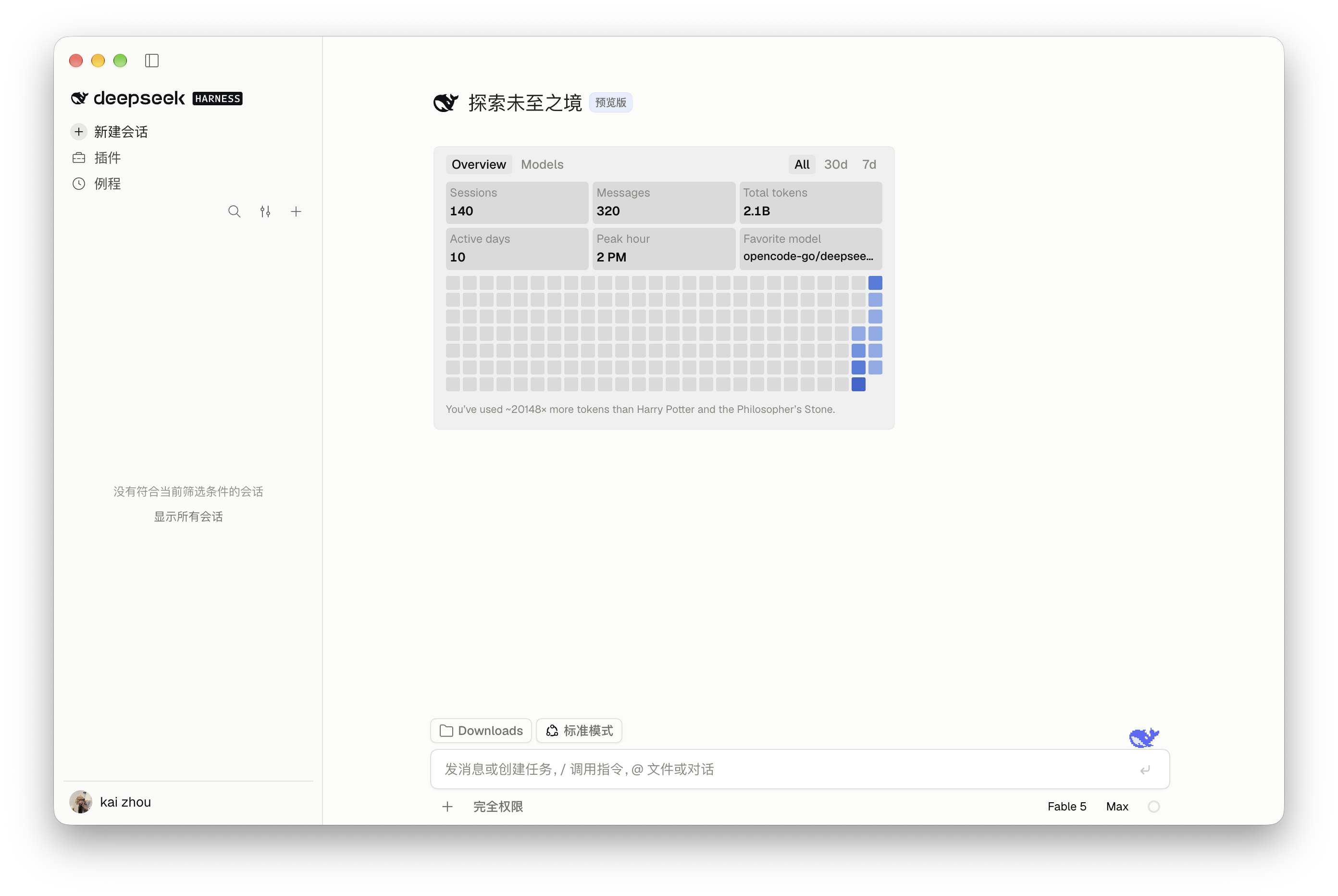This screenshot has width=1338, height=896.
Task: Click the HARNESS badge label
Action: pos(217,98)
